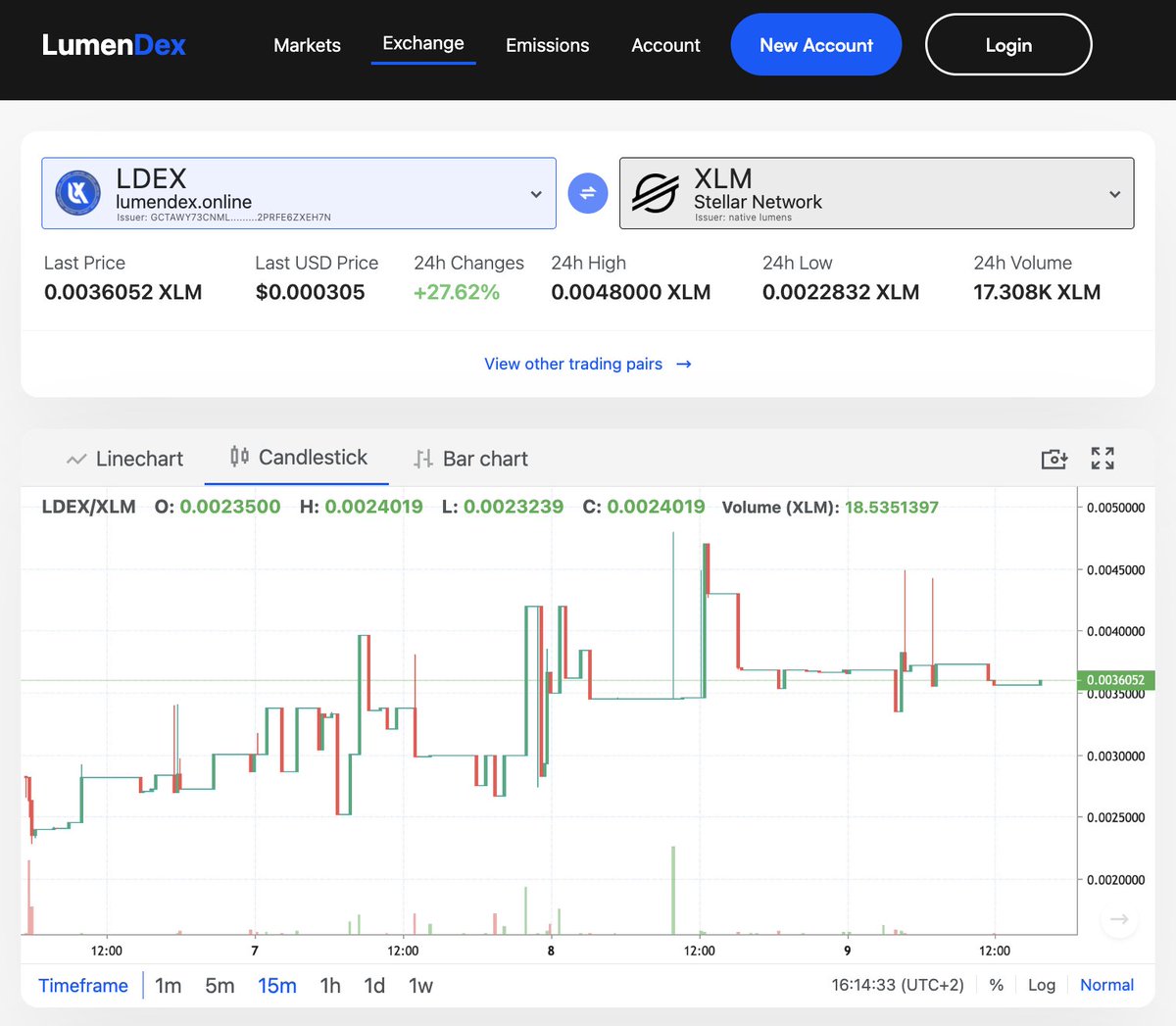Toggle Log scale mode
The height and width of the screenshot is (1026, 1176).
tap(1042, 985)
